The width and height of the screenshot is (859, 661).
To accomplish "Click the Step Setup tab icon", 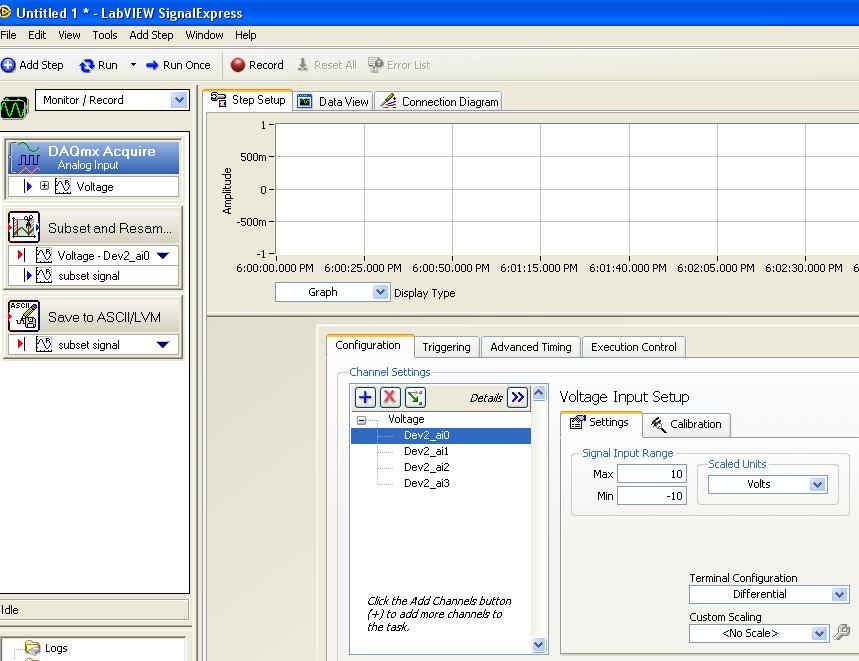I will 219,100.
